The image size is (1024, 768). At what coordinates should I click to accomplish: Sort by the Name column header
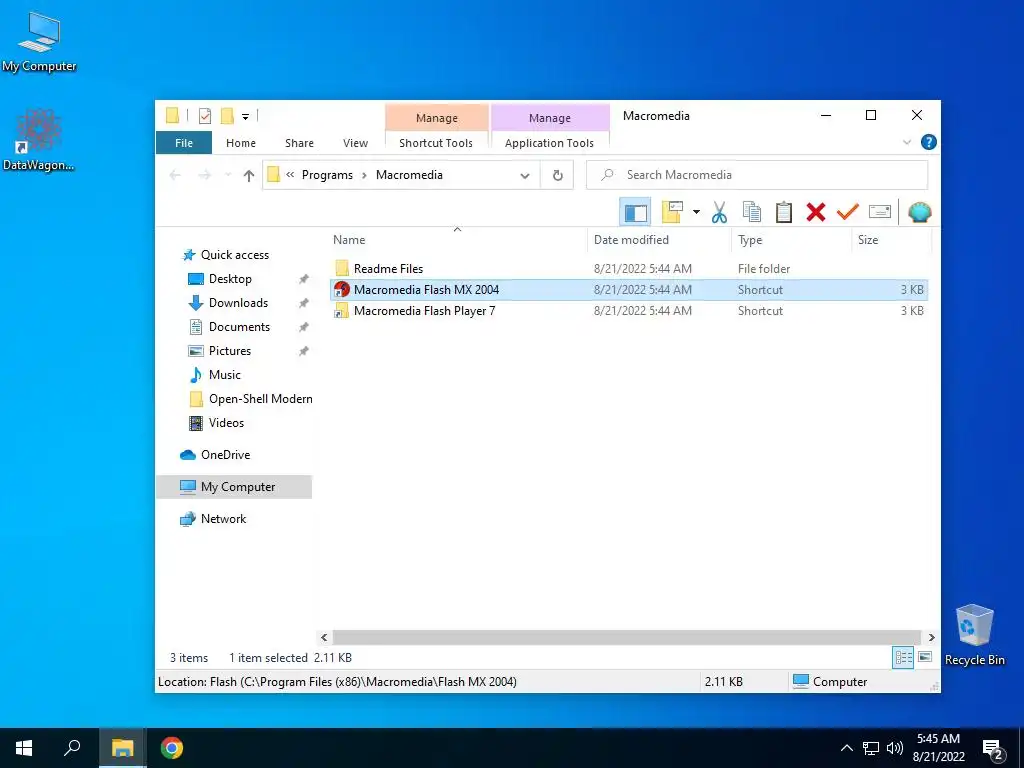point(457,240)
